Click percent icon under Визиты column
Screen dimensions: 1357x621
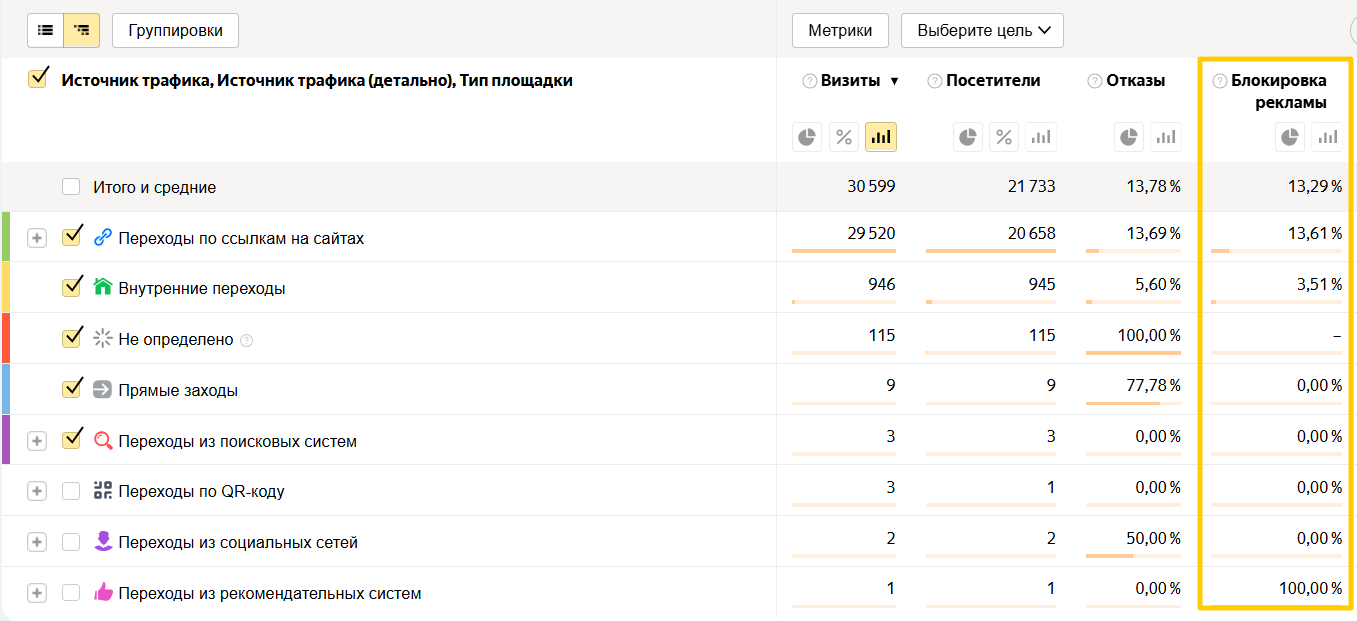pos(844,137)
